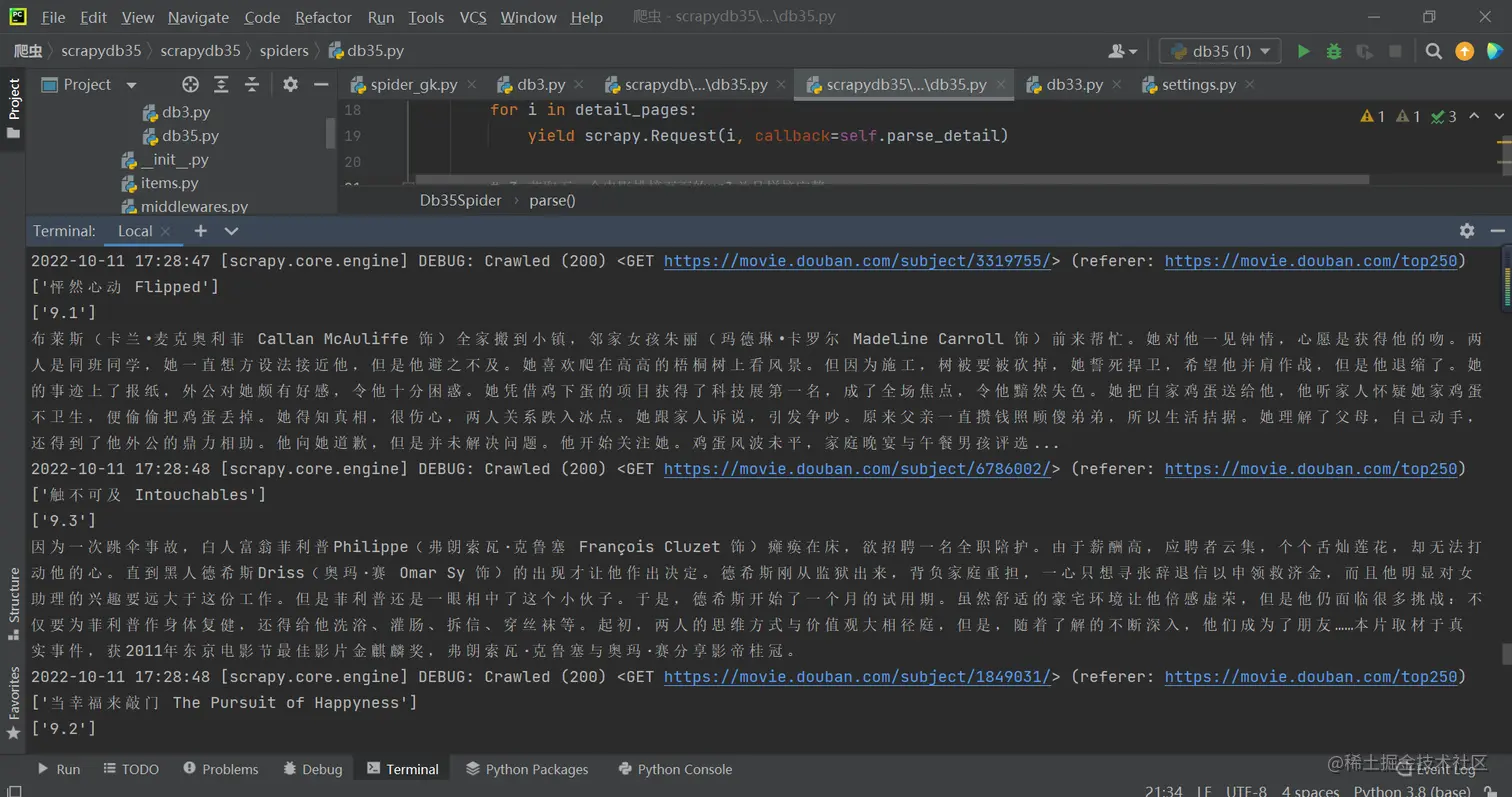Go to next highlighted error arrow
This screenshot has width=1512, height=797.
point(1499,117)
